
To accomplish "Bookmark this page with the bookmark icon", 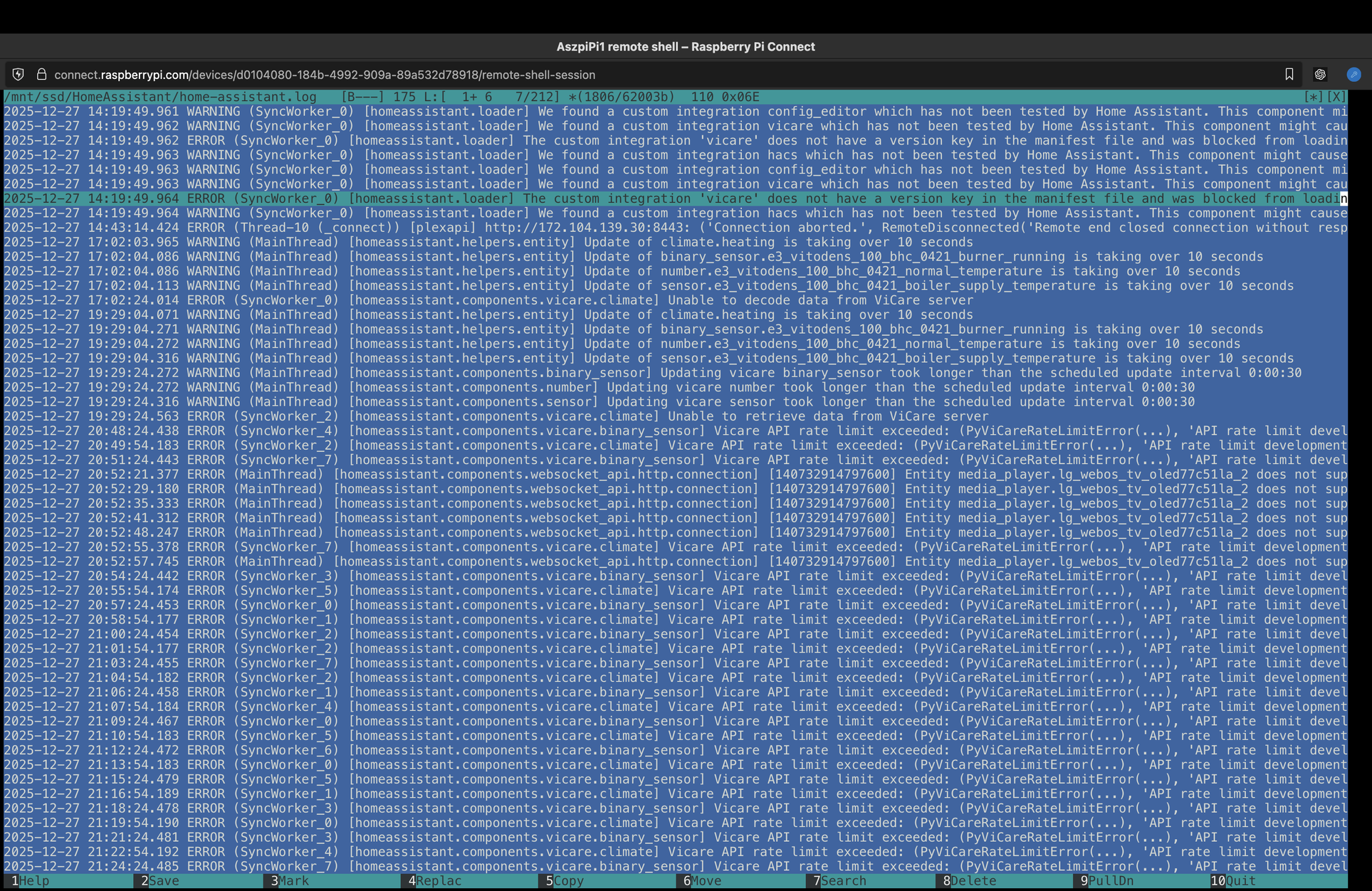I will (1289, 74).
